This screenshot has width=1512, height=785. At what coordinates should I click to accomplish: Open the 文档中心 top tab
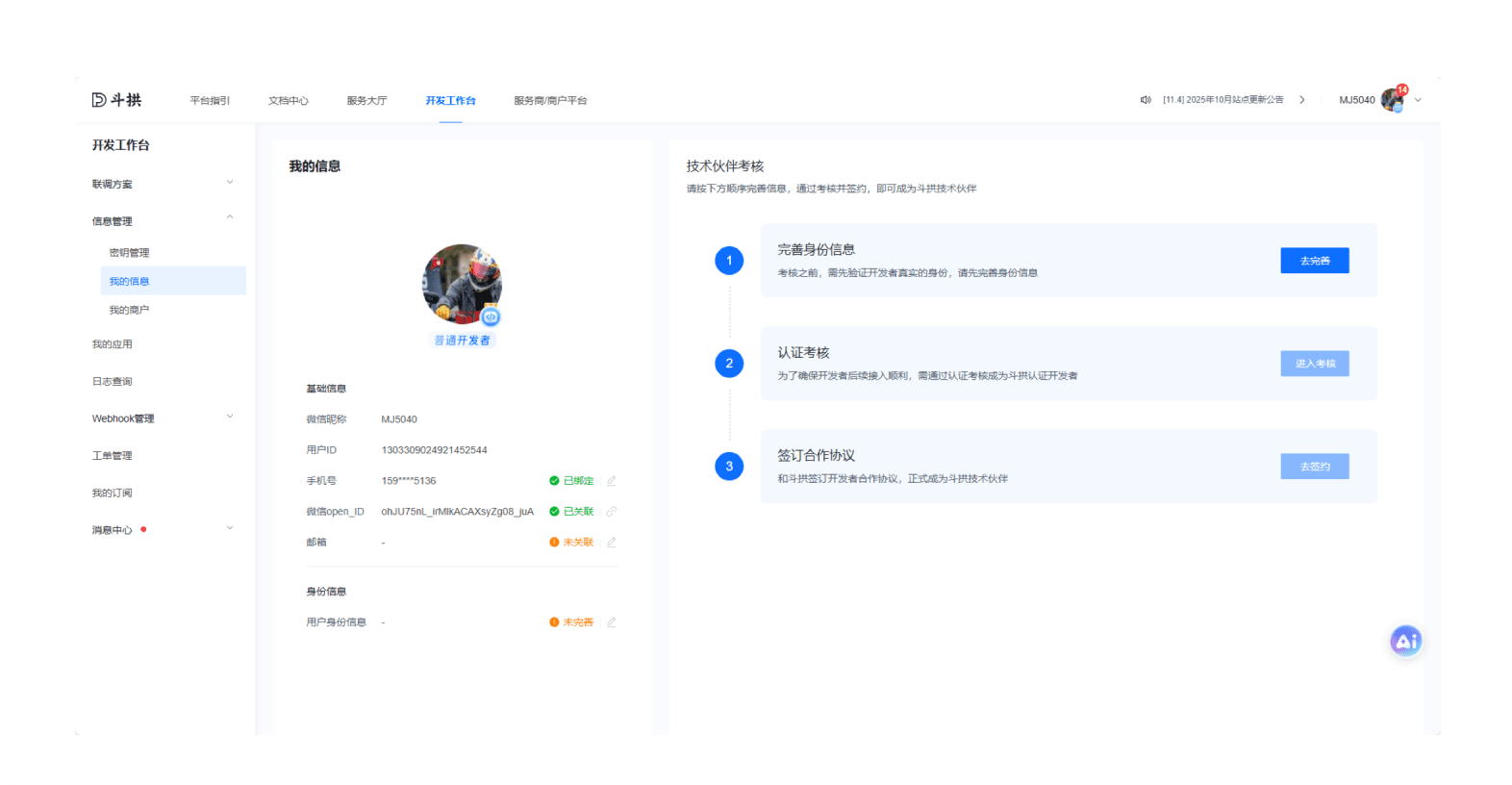click(x=289, y=100)
